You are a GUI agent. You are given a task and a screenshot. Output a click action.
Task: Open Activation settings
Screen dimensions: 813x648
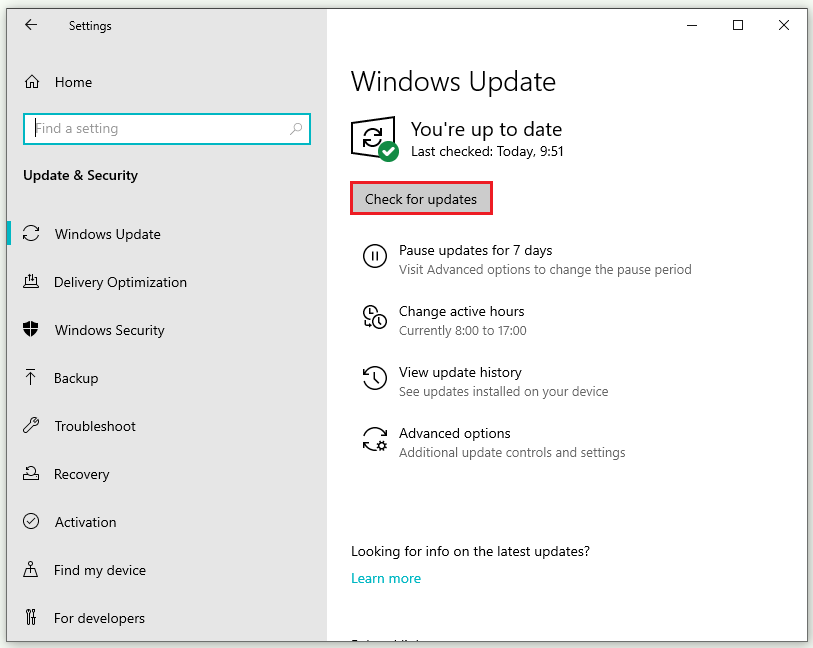(x=86, y=522)
